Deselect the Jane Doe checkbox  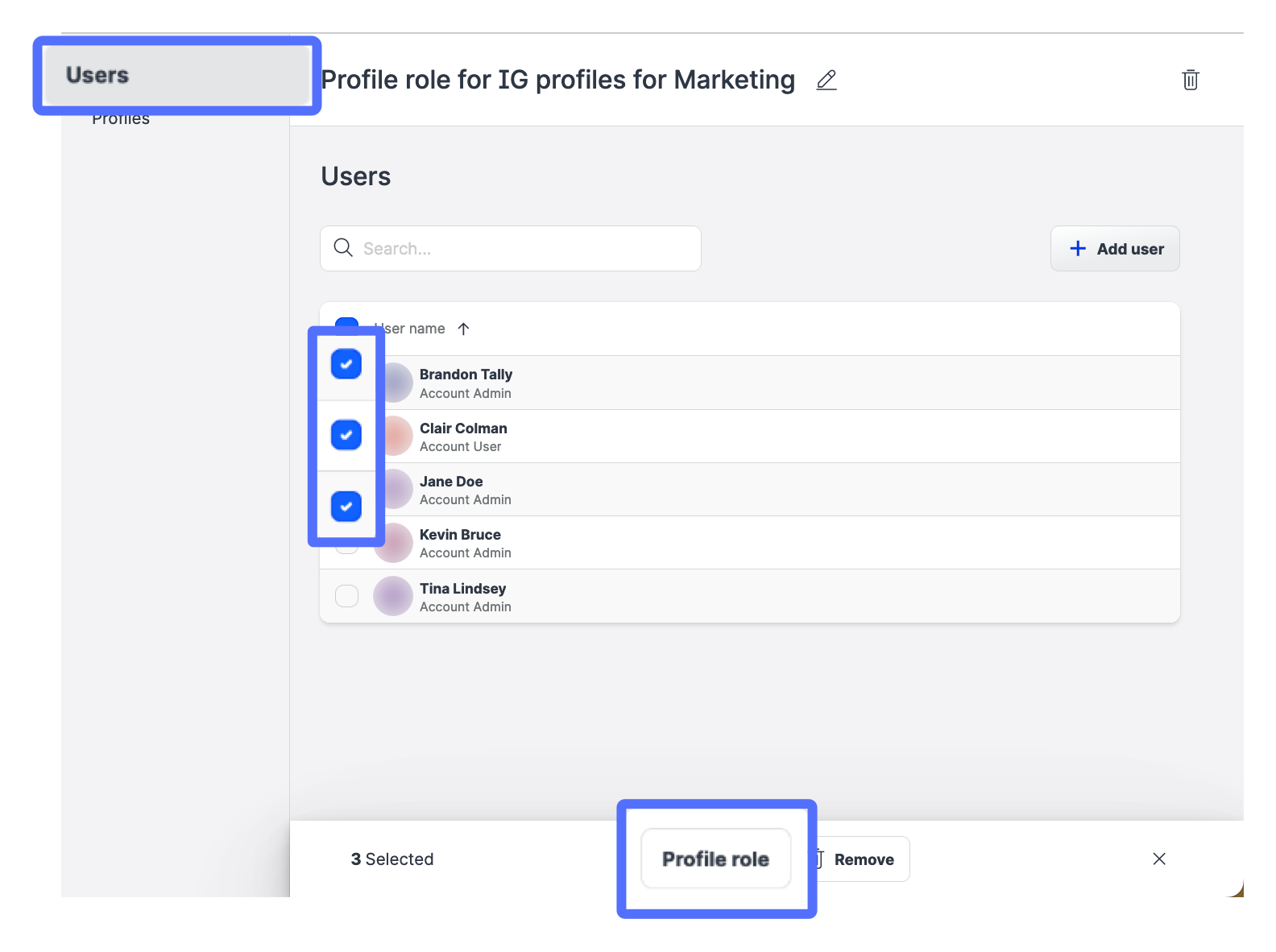346,507
